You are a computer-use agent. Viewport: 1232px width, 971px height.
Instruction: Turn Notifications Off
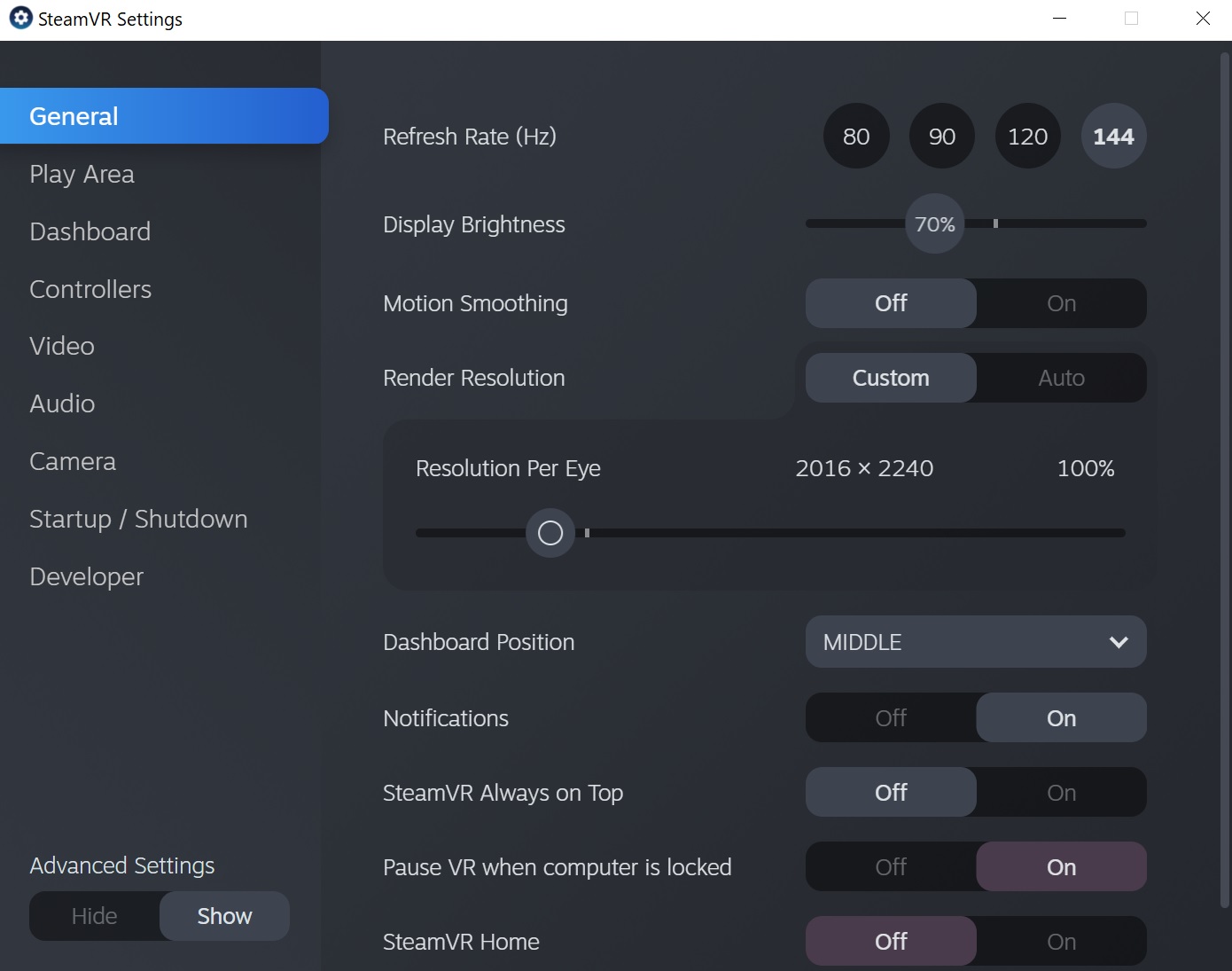pos(891,717)
